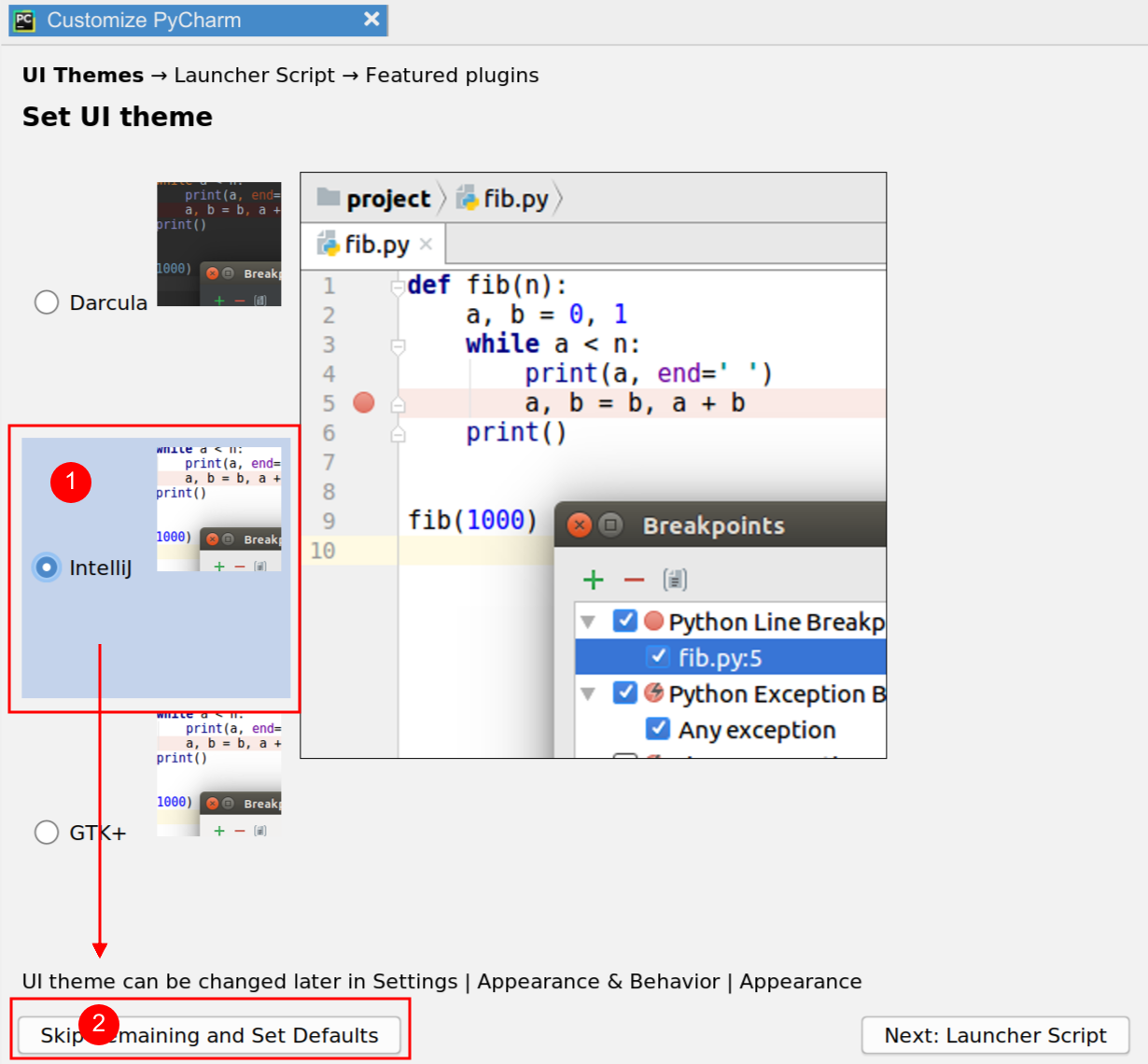Click the Launcher Script step in wizard breadcrumb
The image size is (1148, 1064).
pos(254,75)
